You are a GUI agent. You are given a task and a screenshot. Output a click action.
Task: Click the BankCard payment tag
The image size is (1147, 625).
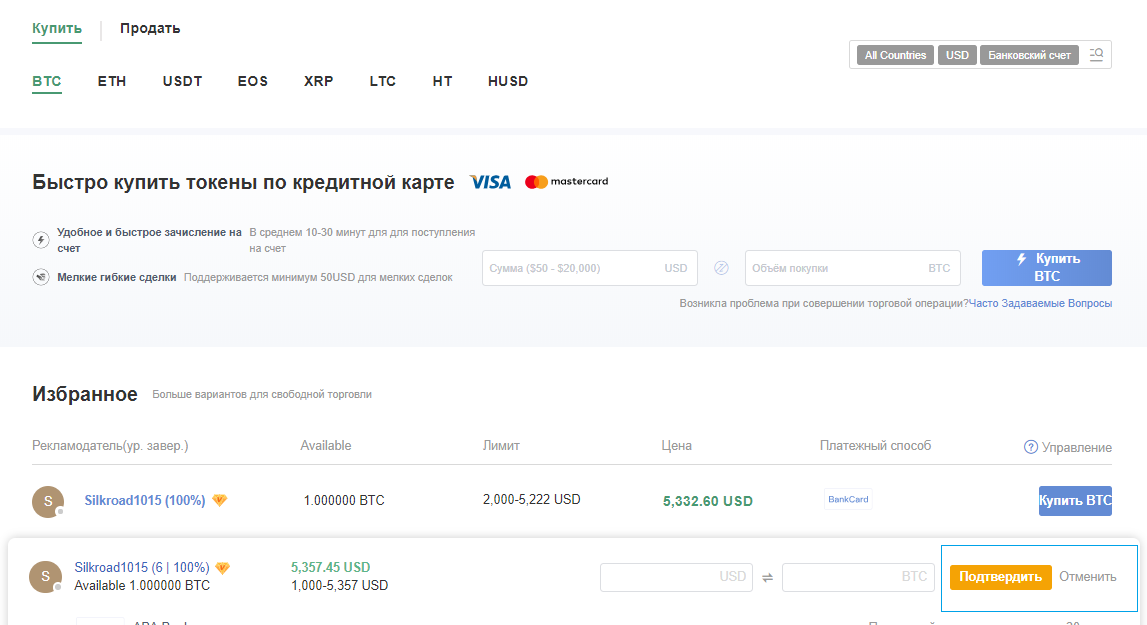click(x=848, y=499)
